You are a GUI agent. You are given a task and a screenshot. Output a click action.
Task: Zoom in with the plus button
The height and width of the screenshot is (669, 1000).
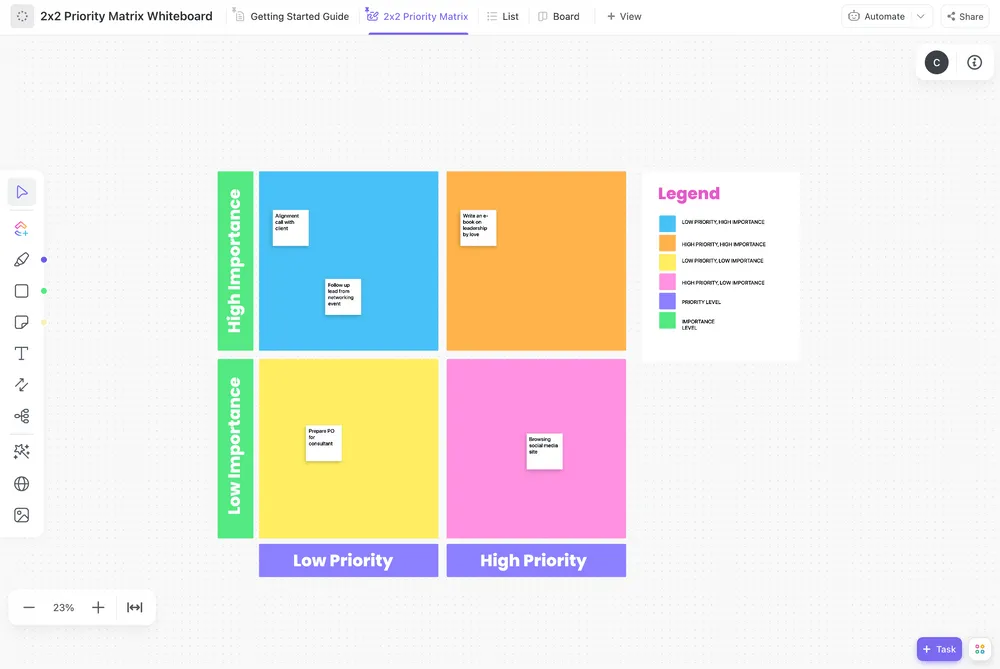(98, 607)
